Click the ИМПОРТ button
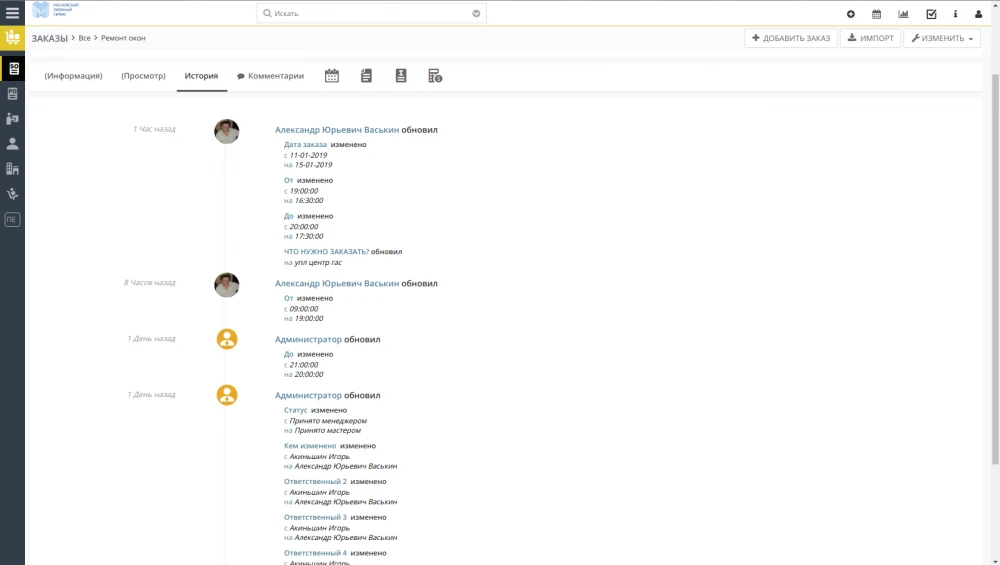Screen dimensions: 1000x565 coord(870,38)
